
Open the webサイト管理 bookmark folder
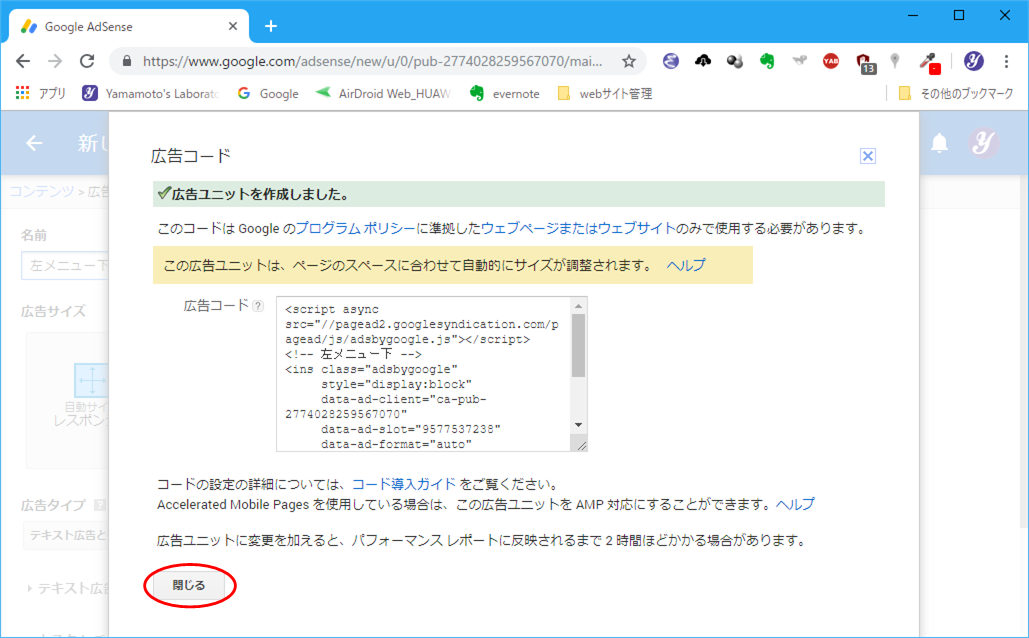[604, 93]
